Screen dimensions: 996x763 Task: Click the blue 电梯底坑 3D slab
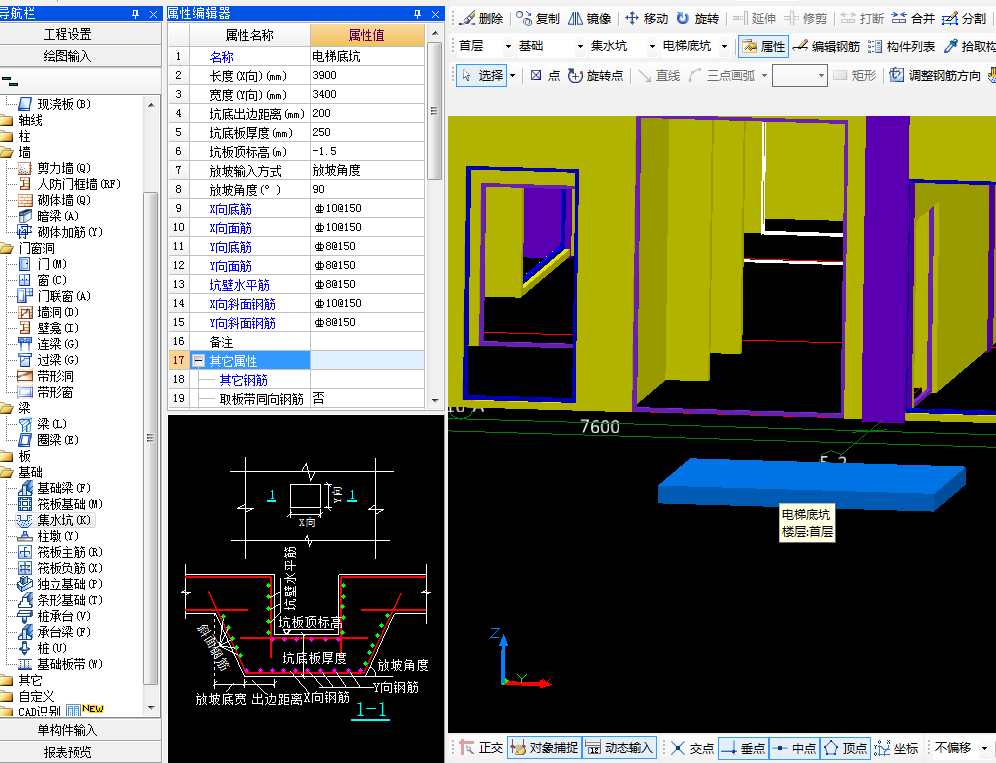812,483
